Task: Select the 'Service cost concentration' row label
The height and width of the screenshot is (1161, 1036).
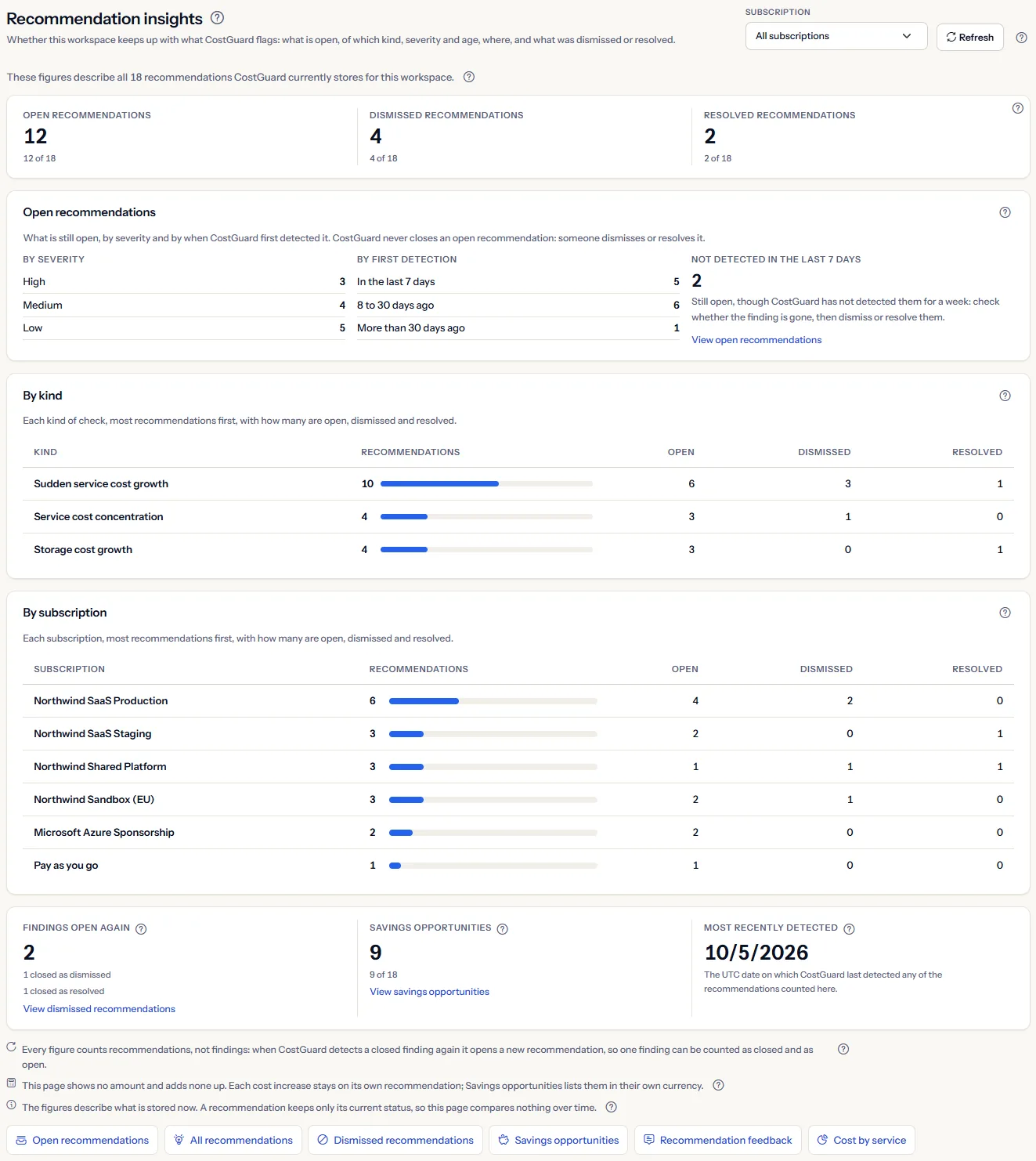Action: point(99,517)
